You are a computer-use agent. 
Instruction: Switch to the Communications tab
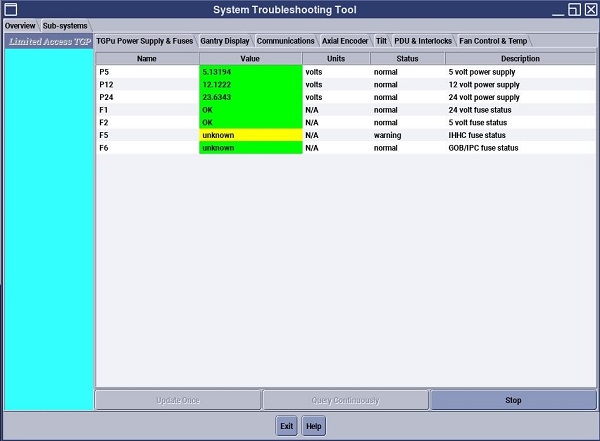[286, 41]
